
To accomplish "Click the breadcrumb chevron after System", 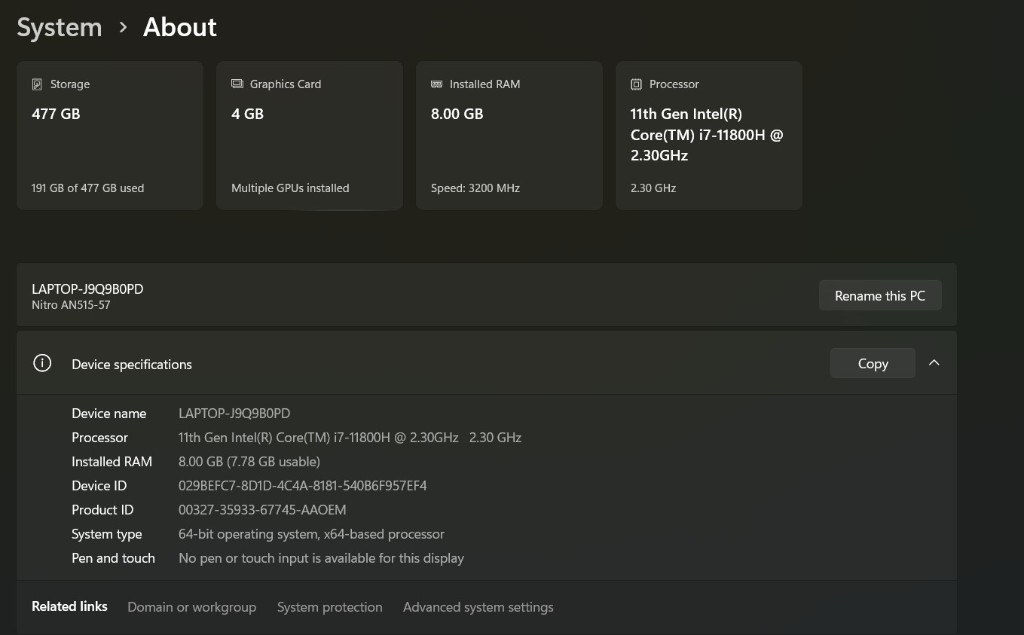I will [x=123, y=28].
